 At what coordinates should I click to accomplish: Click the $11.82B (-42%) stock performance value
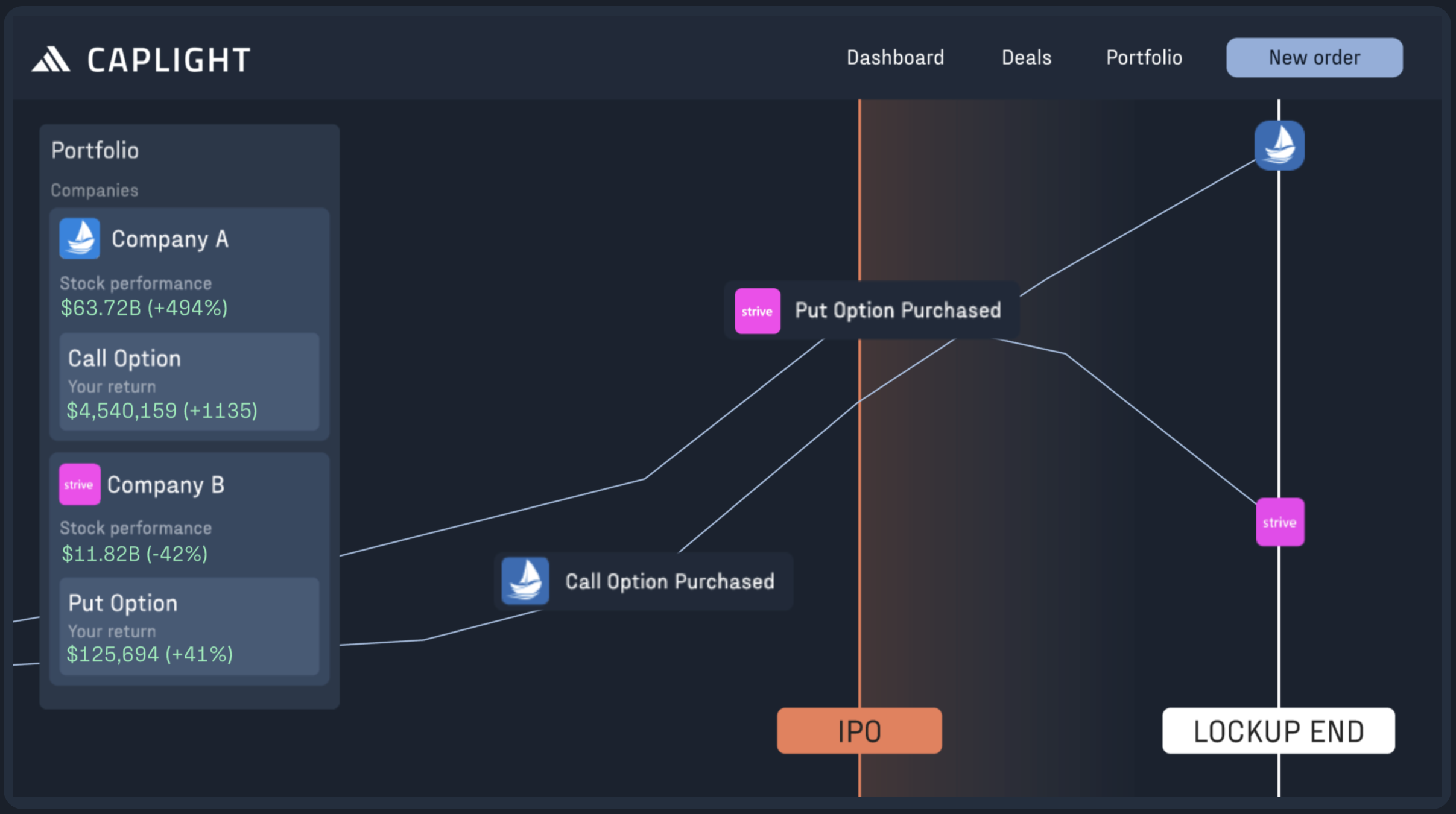(135, 554)
